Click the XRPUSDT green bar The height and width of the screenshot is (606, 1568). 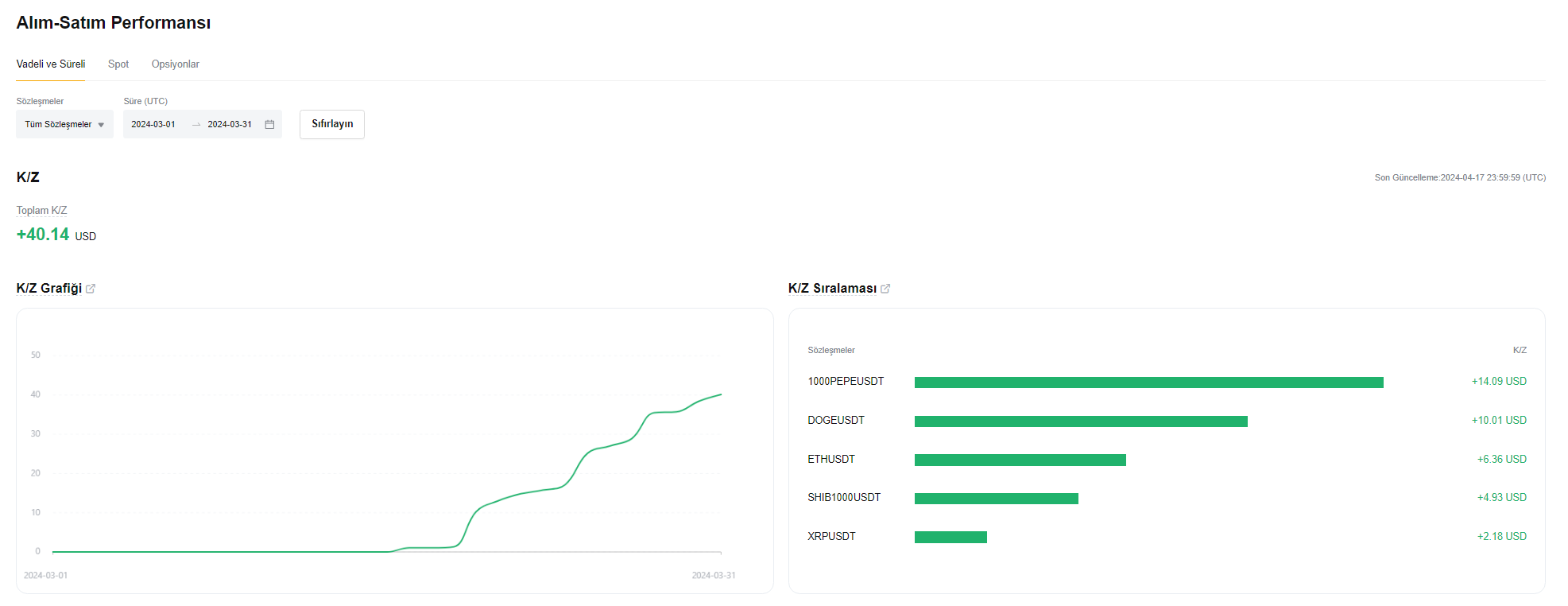point(950,538)
